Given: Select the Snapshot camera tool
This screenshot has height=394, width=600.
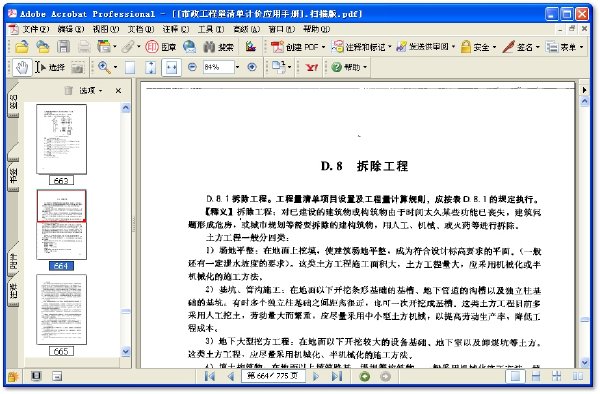Looking at the screenshot, I should (77, 68).
